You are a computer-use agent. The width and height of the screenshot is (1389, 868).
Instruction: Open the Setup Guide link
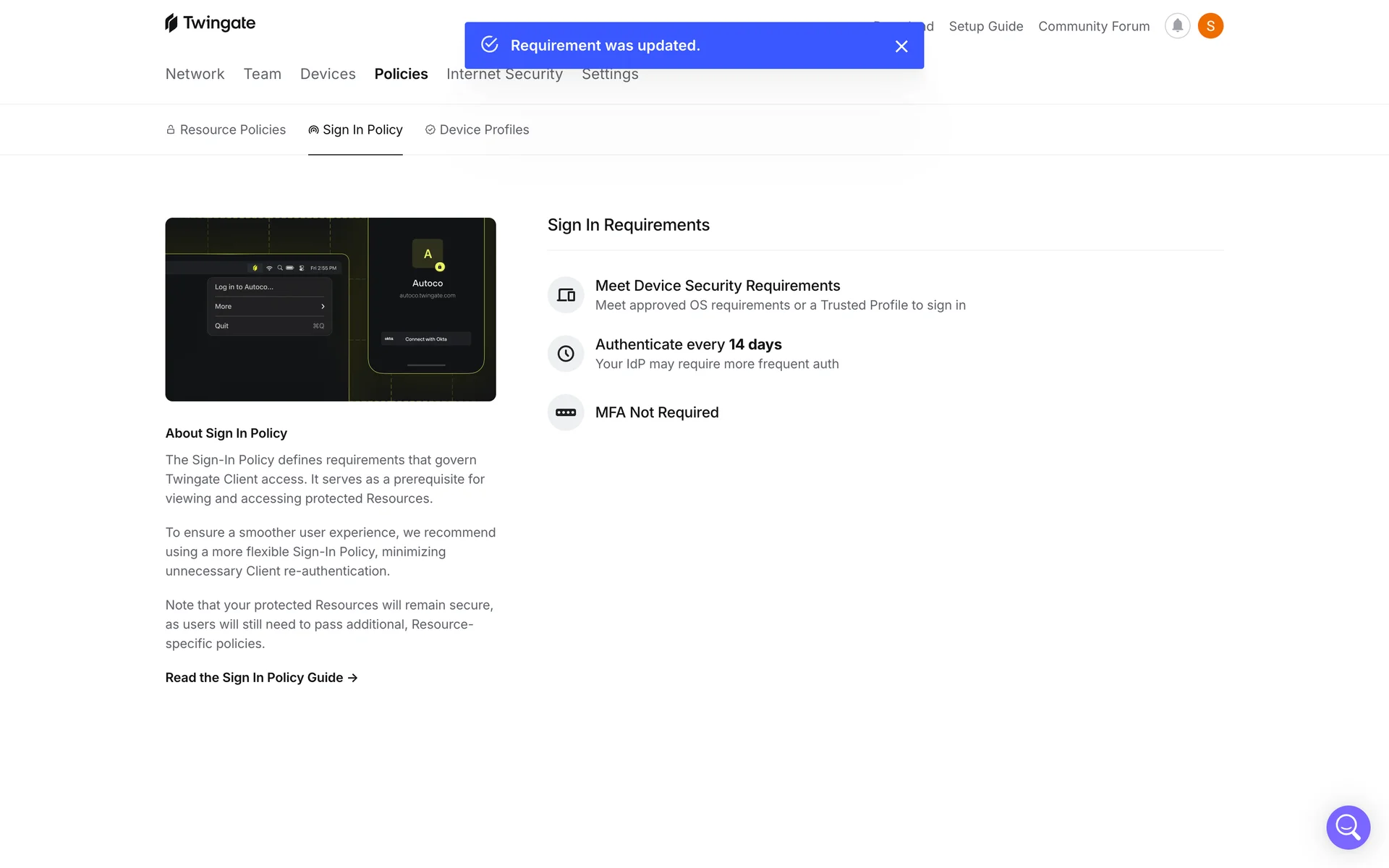[985, 26]
